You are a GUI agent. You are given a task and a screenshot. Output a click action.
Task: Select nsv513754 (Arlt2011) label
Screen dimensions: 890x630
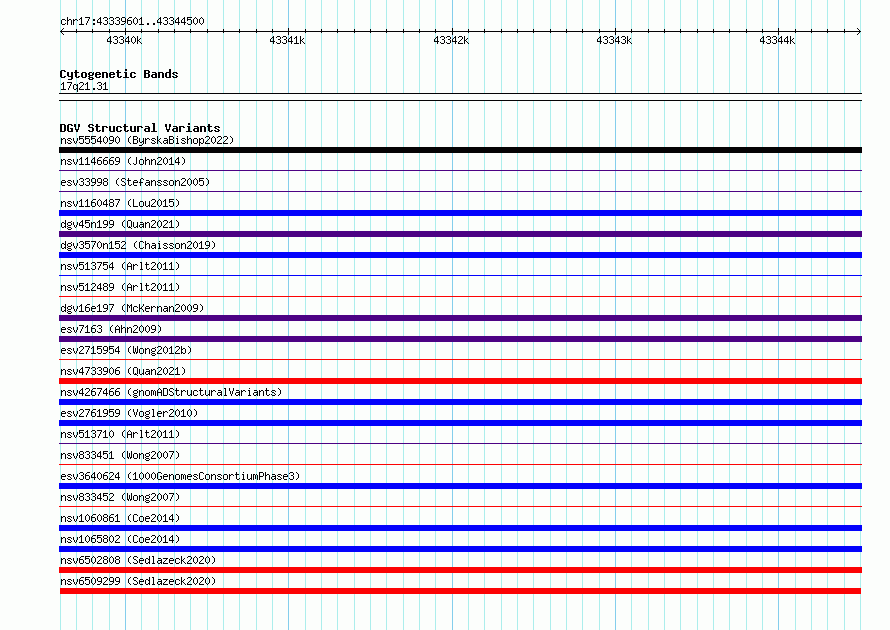pyautogui.click(x=120, y=266)
